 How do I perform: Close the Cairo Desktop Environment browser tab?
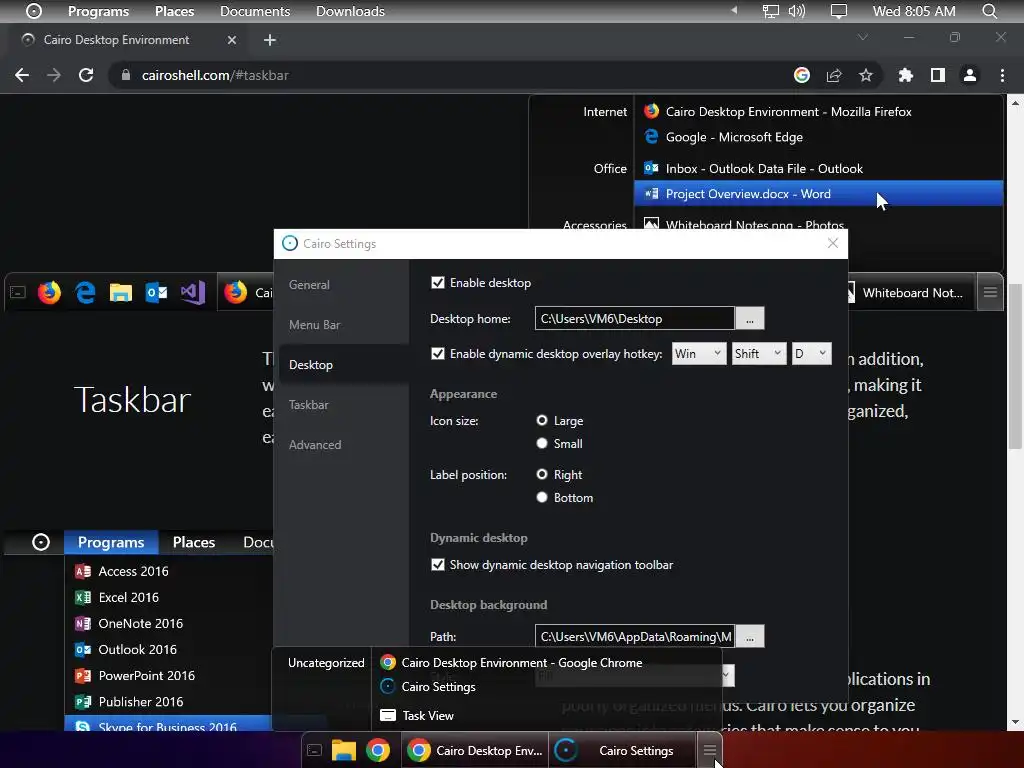coord(232,40)
